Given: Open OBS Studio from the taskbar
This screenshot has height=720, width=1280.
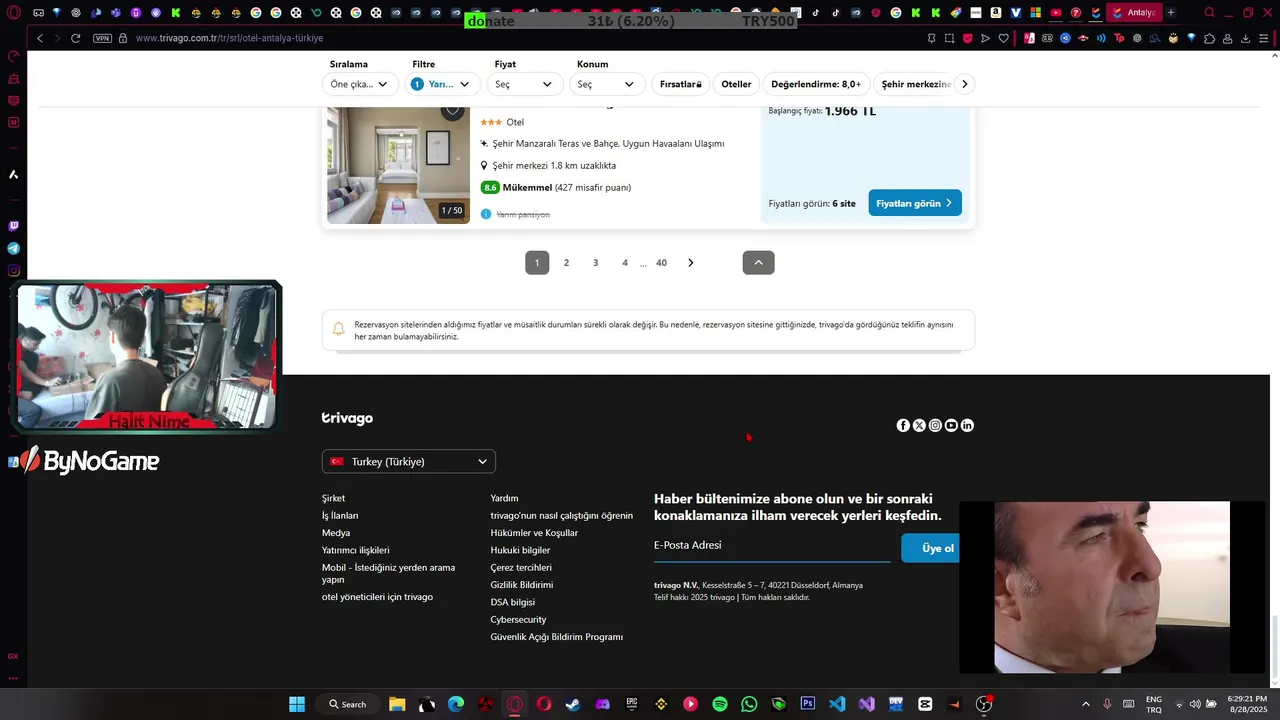Looking at the screenshot, I should point(984,704).
